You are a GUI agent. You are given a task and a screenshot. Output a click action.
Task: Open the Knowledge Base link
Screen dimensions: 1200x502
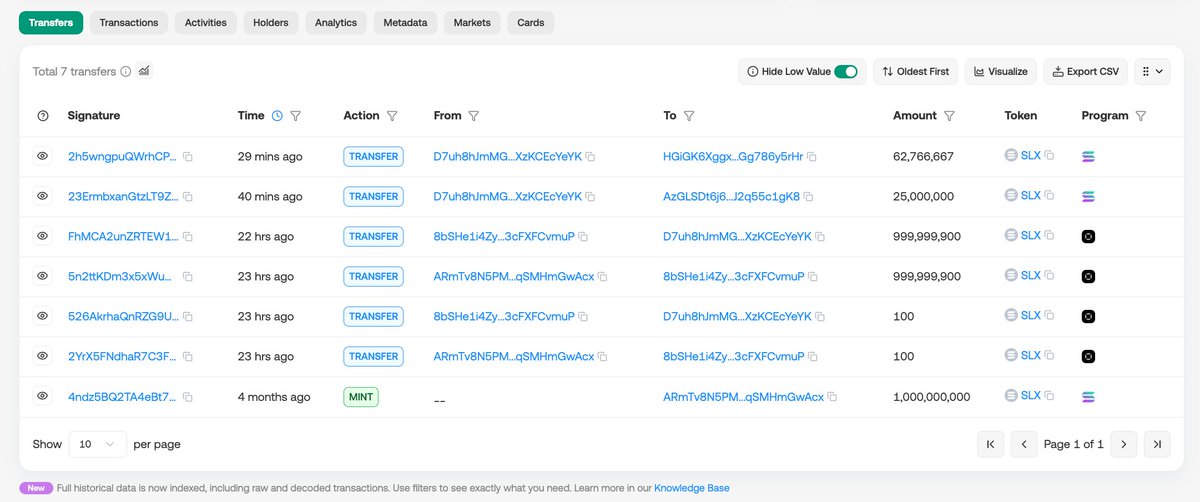coord(692,488)
